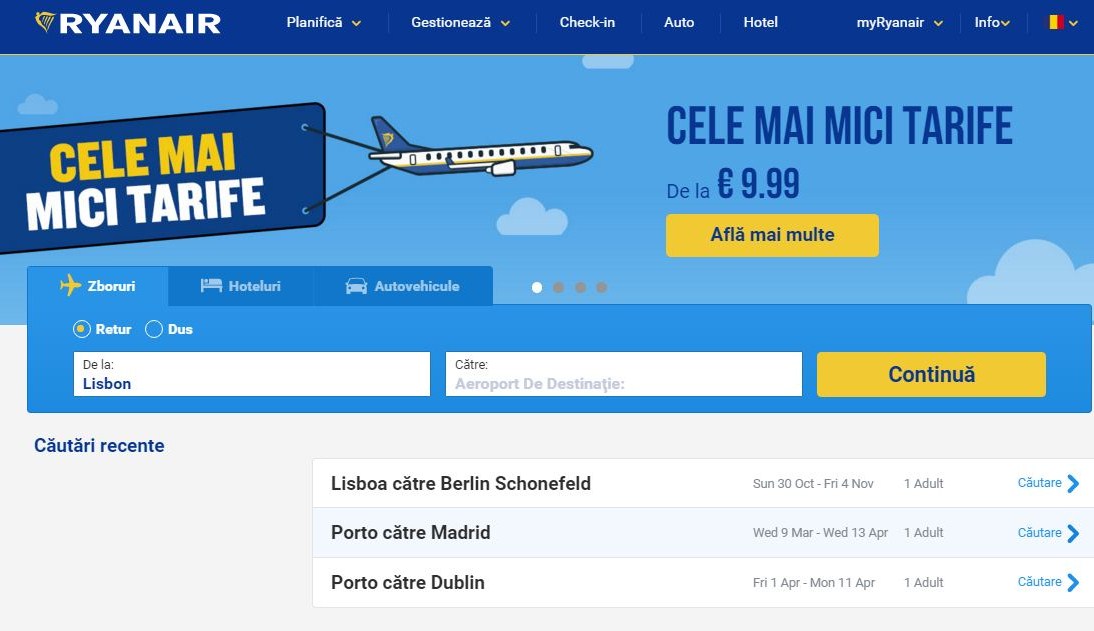The width and height of the screenshot is (1094, 631).
Task: Select the second carousel pagination dot
Action: (558, 287)
